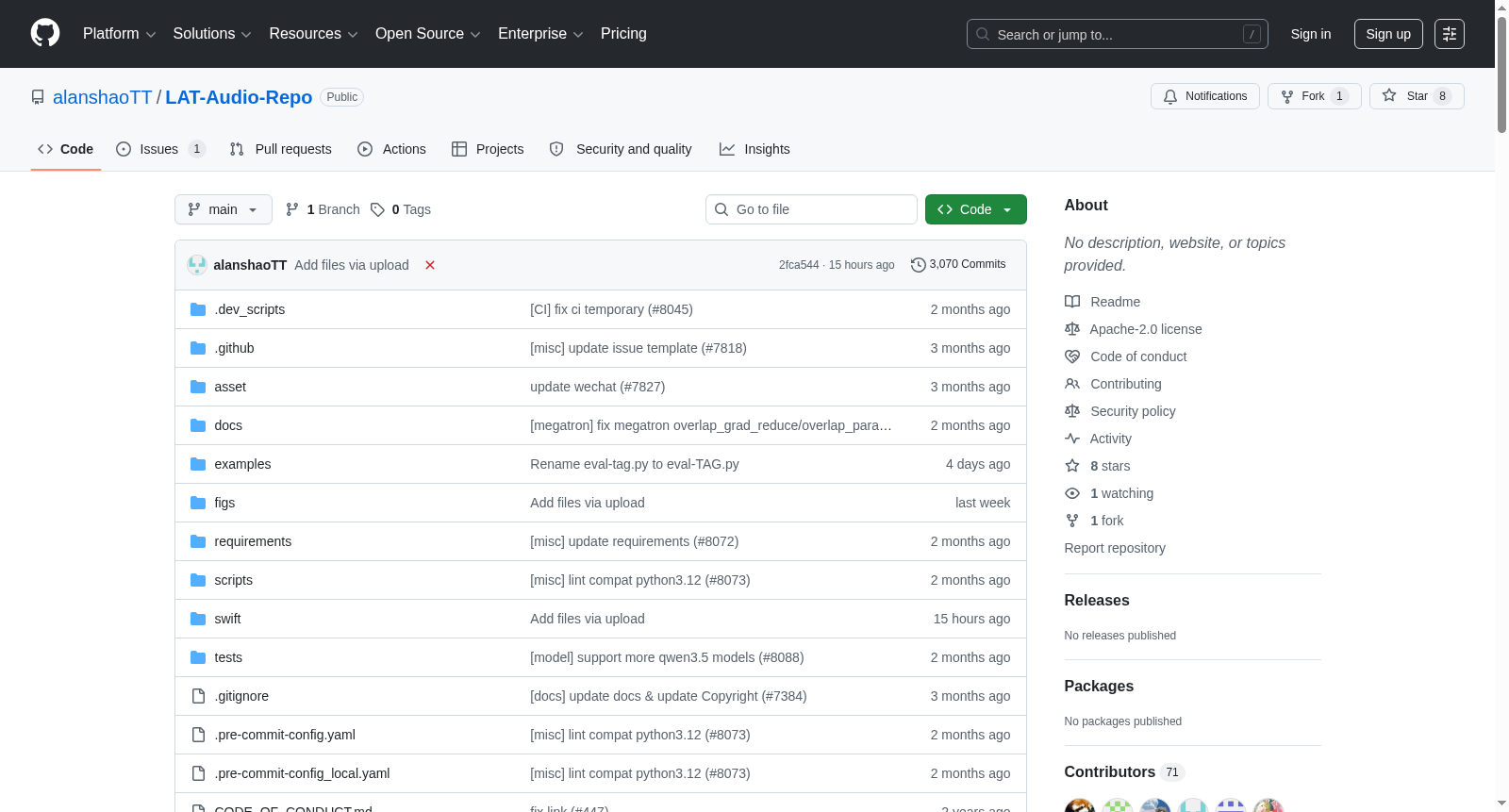Click the Search or jump to field
The height and width of the screenshot is (812, 1509).
[1118, 34]
